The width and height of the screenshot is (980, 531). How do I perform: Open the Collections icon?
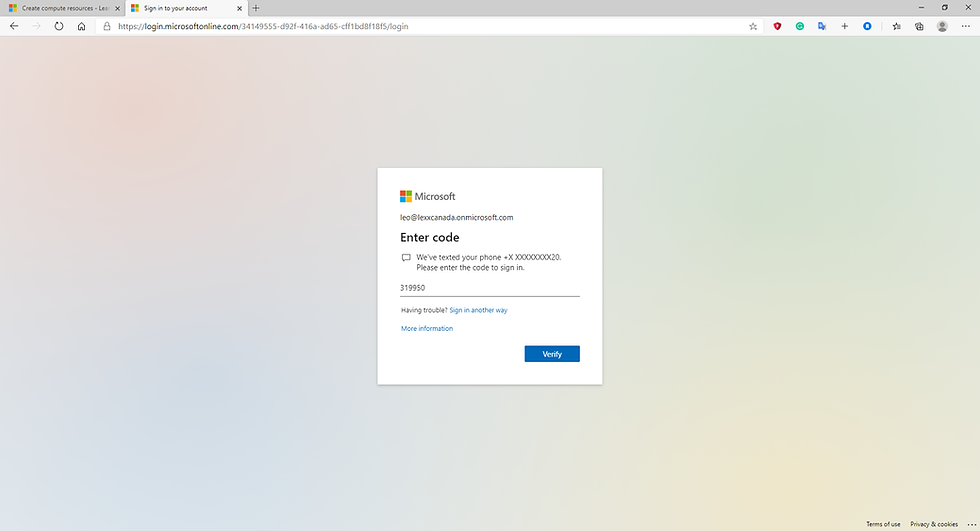(x=919, y=26)
